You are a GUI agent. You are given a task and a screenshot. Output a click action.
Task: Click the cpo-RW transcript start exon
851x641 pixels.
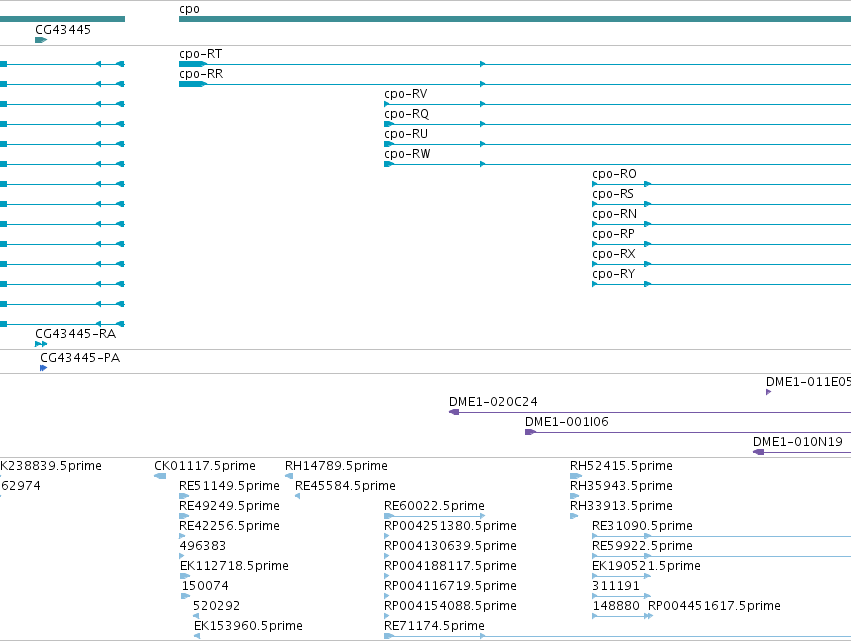coord(389,164)
